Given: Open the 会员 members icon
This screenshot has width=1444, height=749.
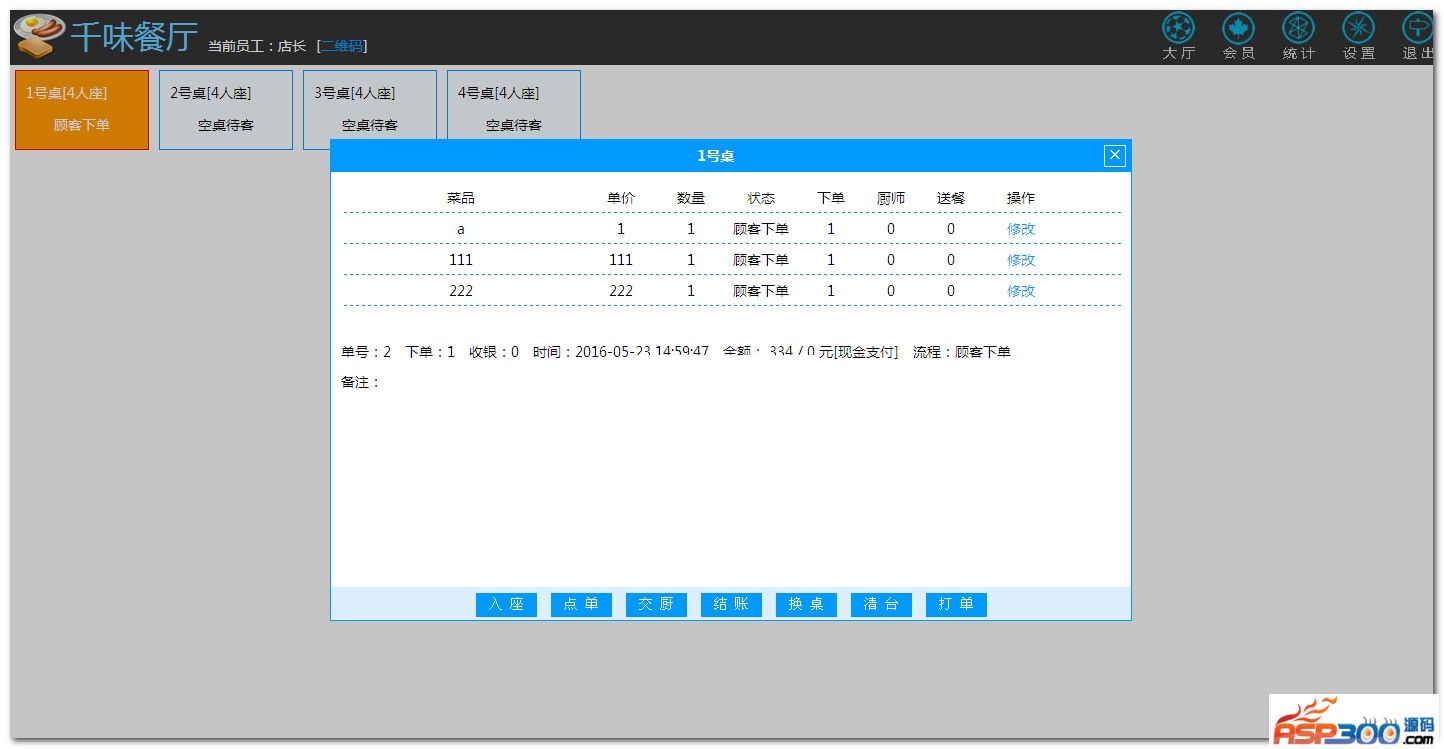Looking at the screenshot, I should pos(1238,36).
